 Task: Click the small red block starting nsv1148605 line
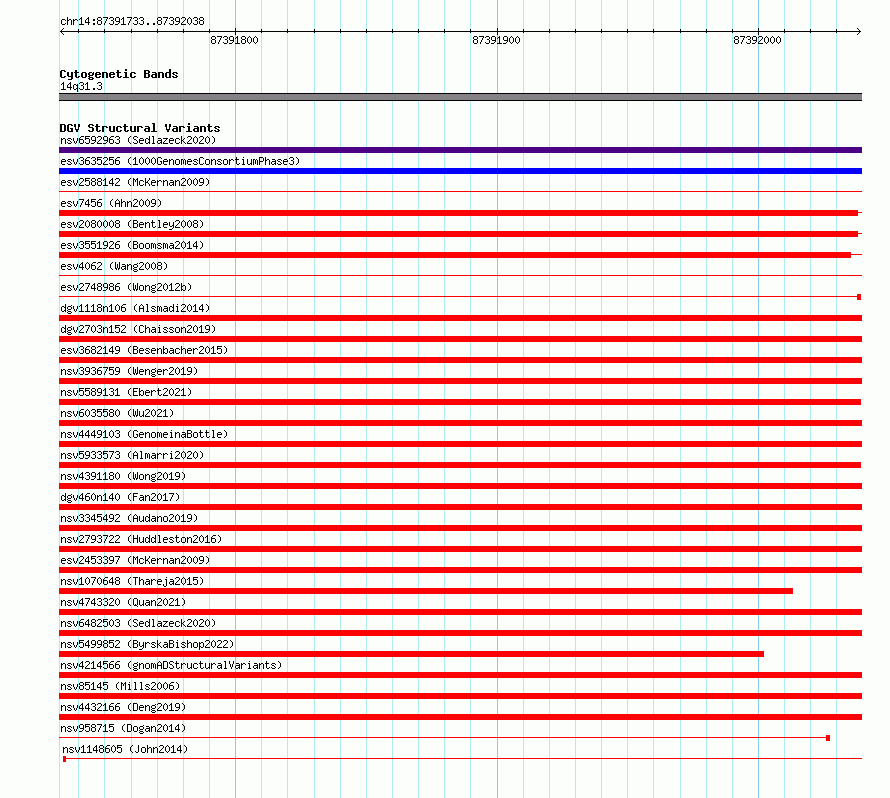tap(65, 759)
